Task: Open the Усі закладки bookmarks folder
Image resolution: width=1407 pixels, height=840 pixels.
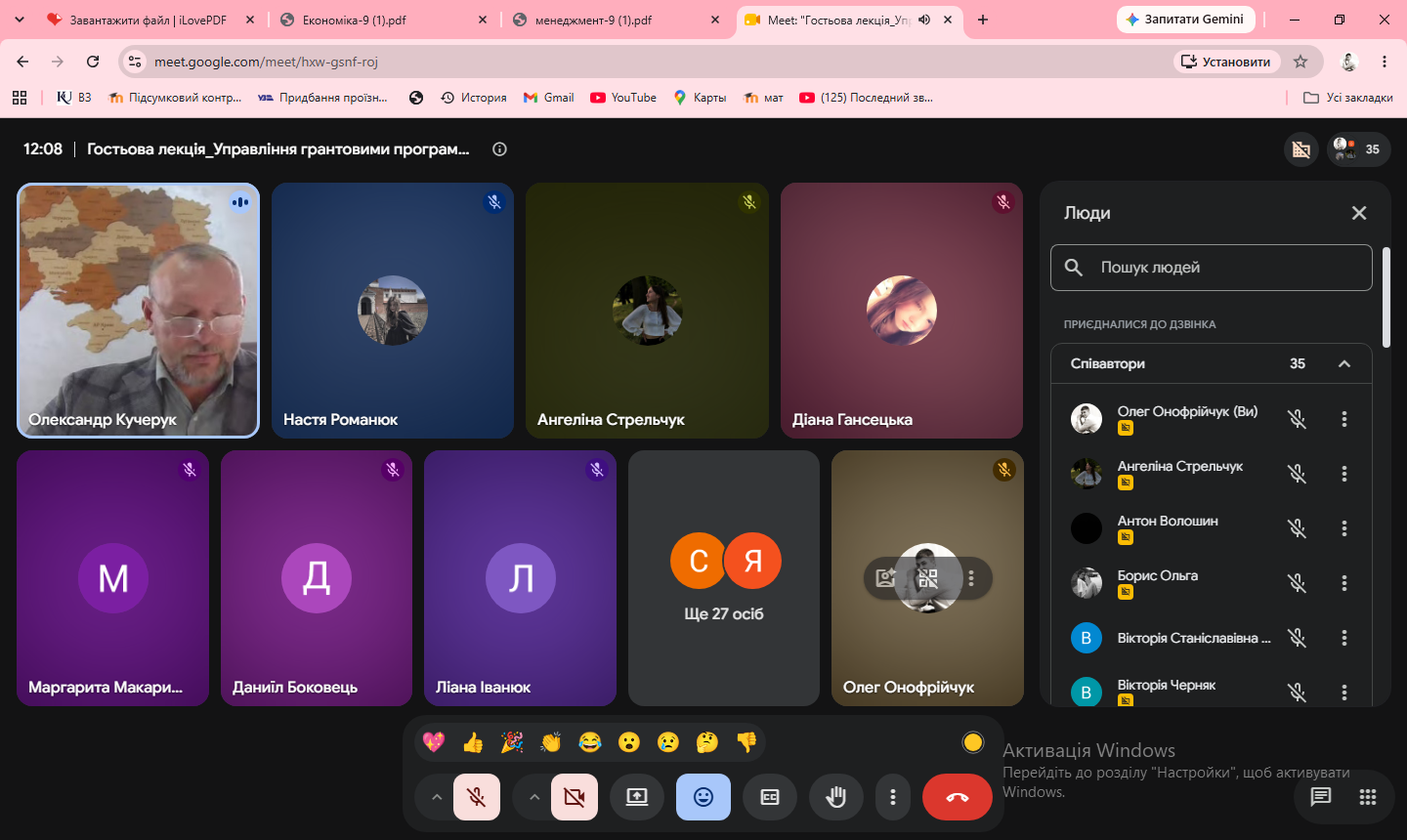Action: tap(1348, 98)
